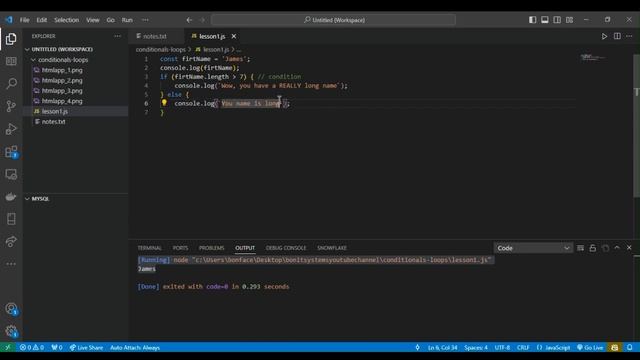The width and height of the screenshot is (640, 360).
Task: Switch to the Terminal panel tab
Action: point(149,248)
